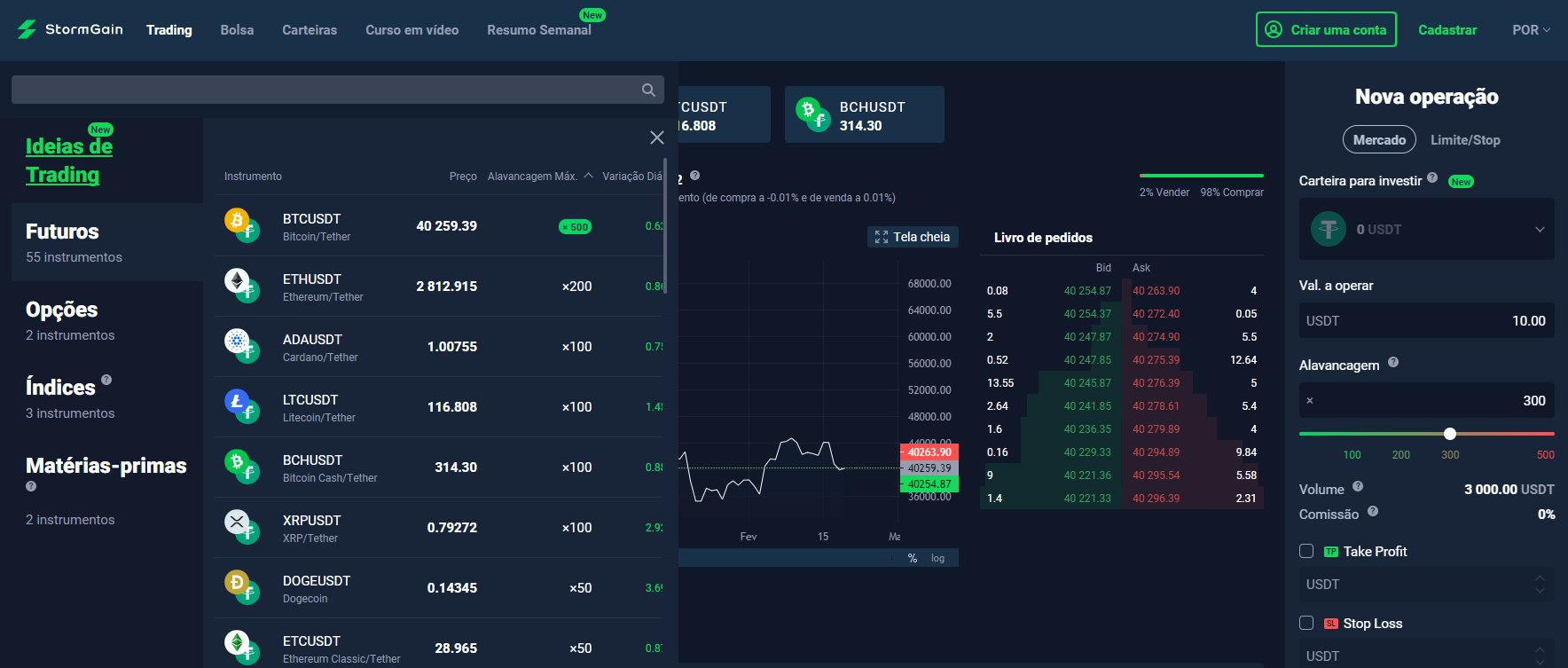Click the StormGain logo

(70, 29)
